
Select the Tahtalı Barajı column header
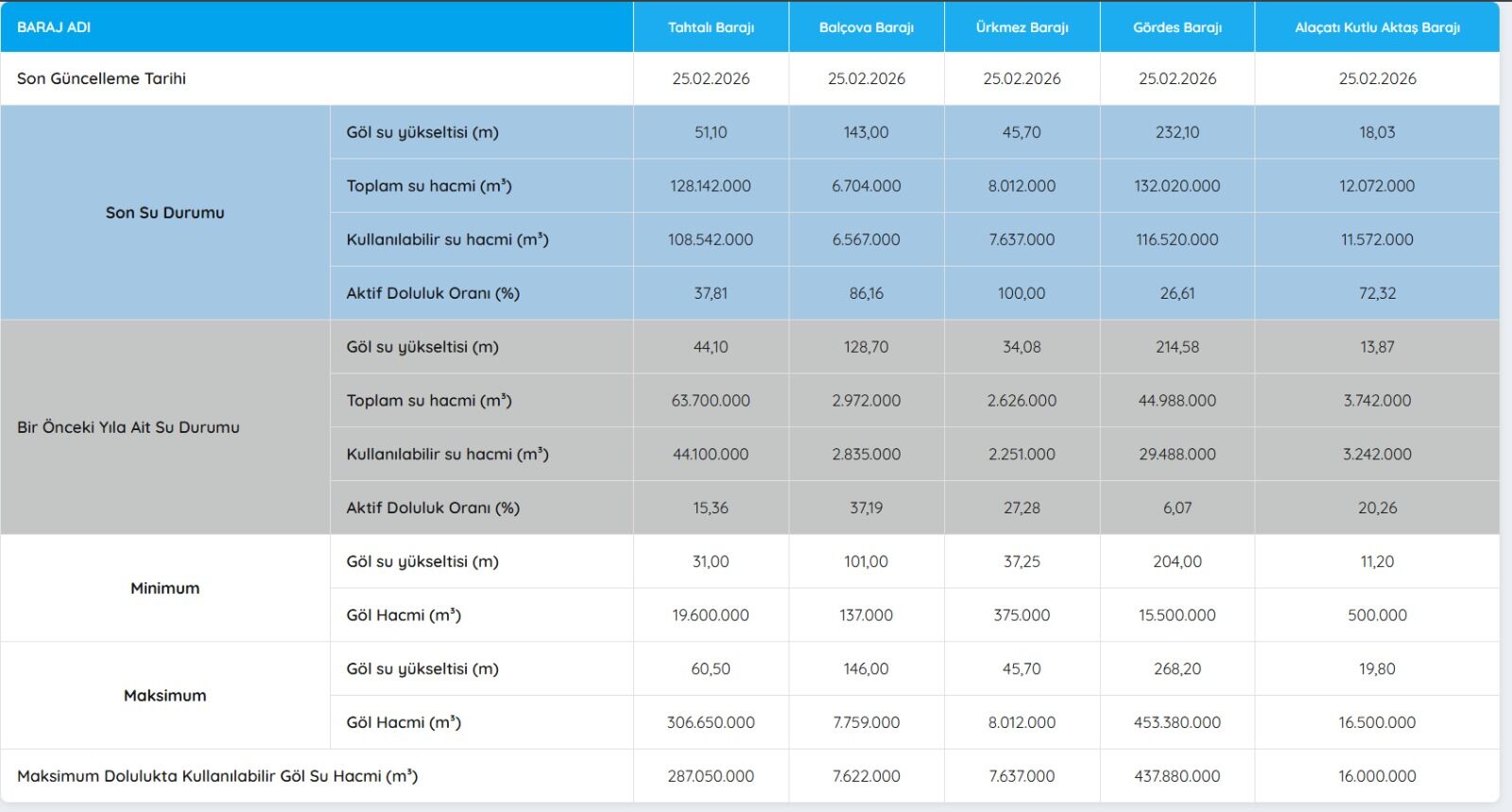(711, 27)
